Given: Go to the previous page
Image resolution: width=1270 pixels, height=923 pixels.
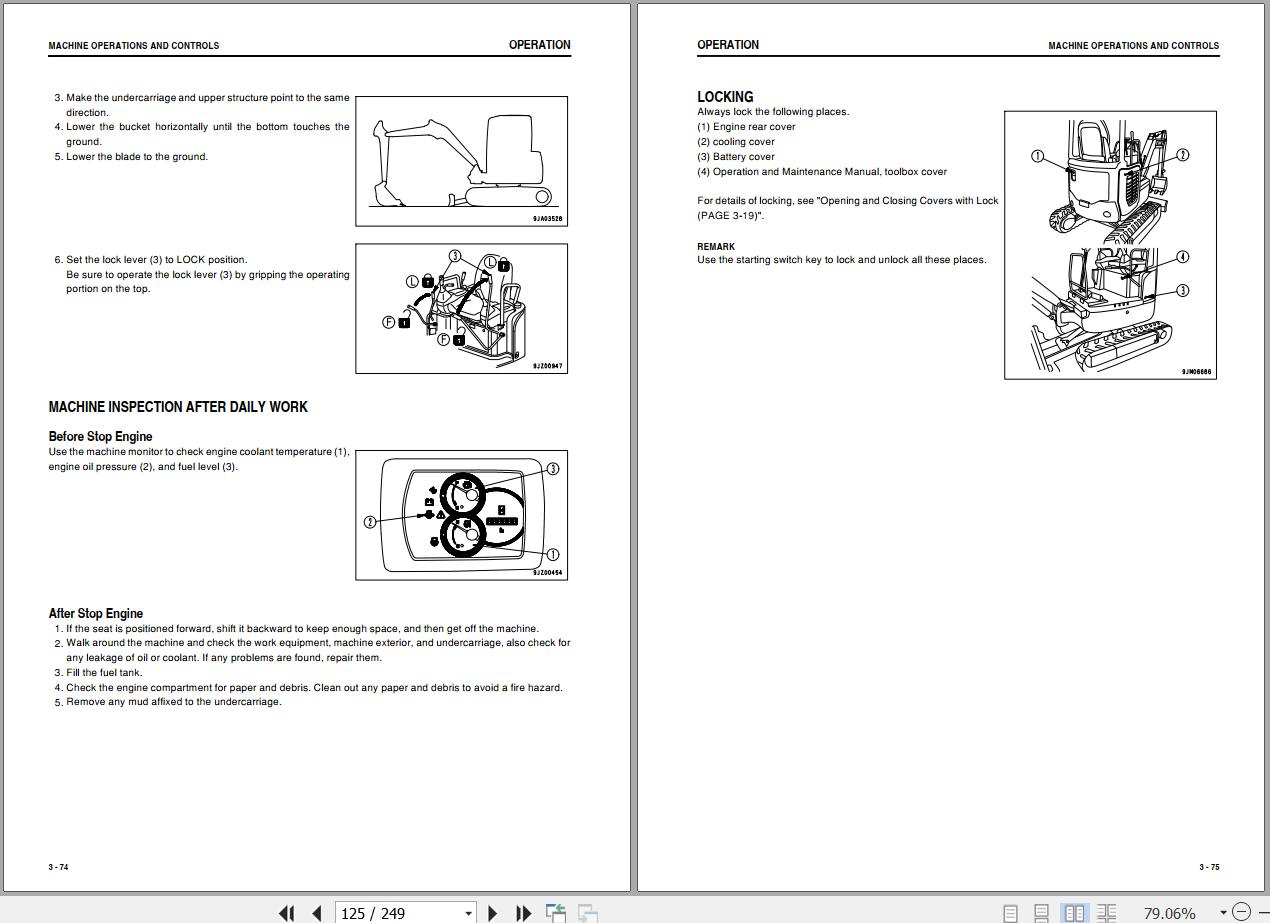Looking at the screenshot, I should tap(317, 912).
